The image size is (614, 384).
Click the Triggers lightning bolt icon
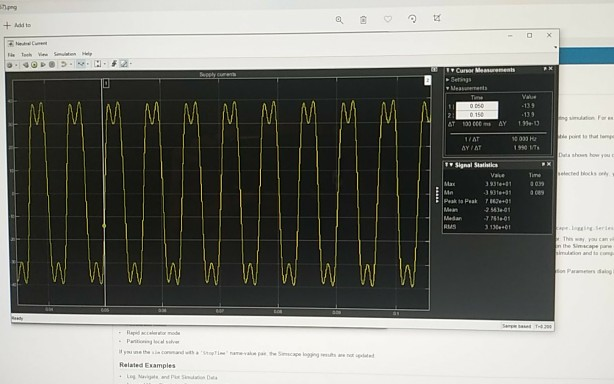[x=114, y=63]
